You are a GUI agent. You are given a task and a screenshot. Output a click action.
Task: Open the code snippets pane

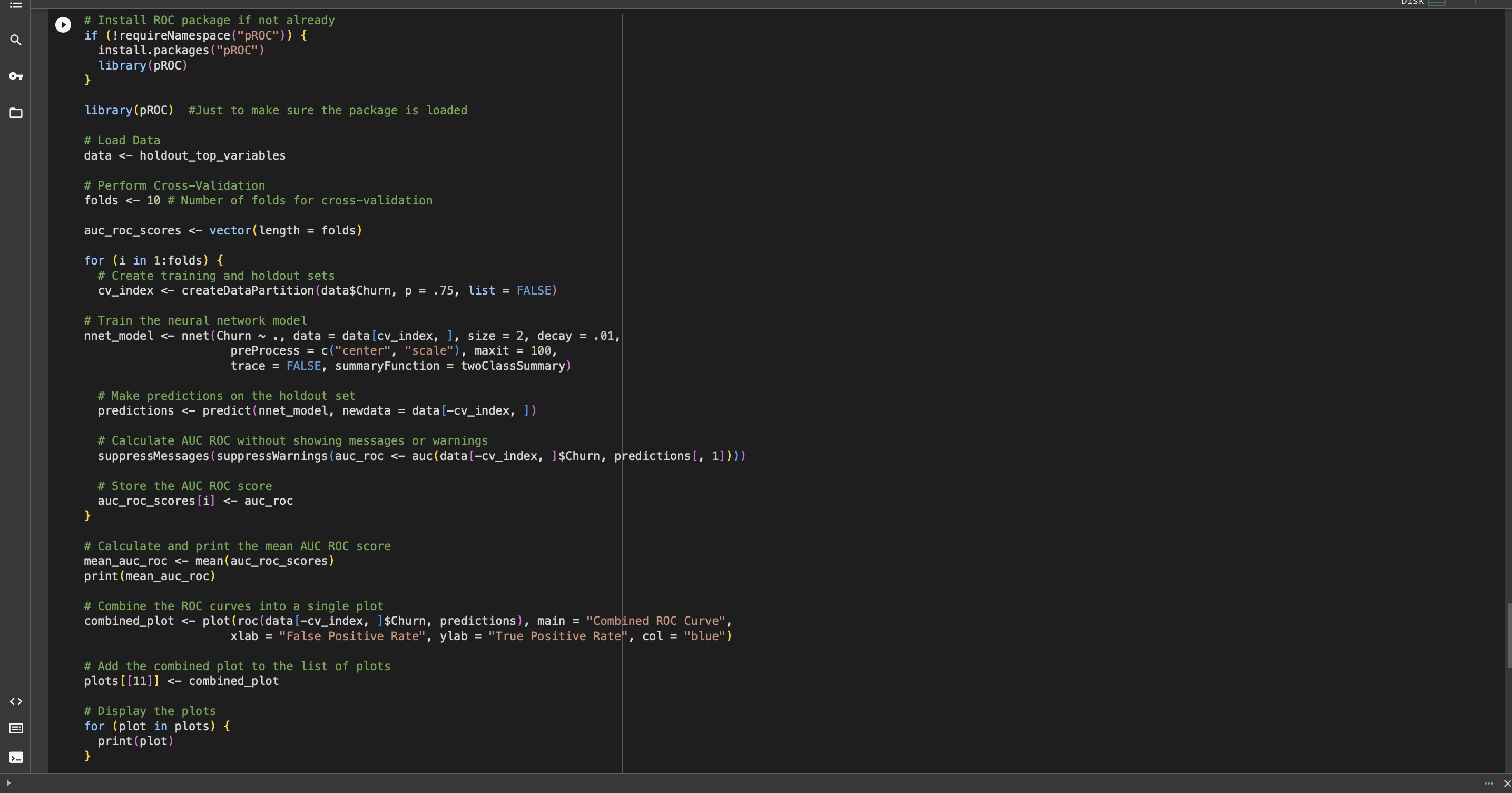16,701
